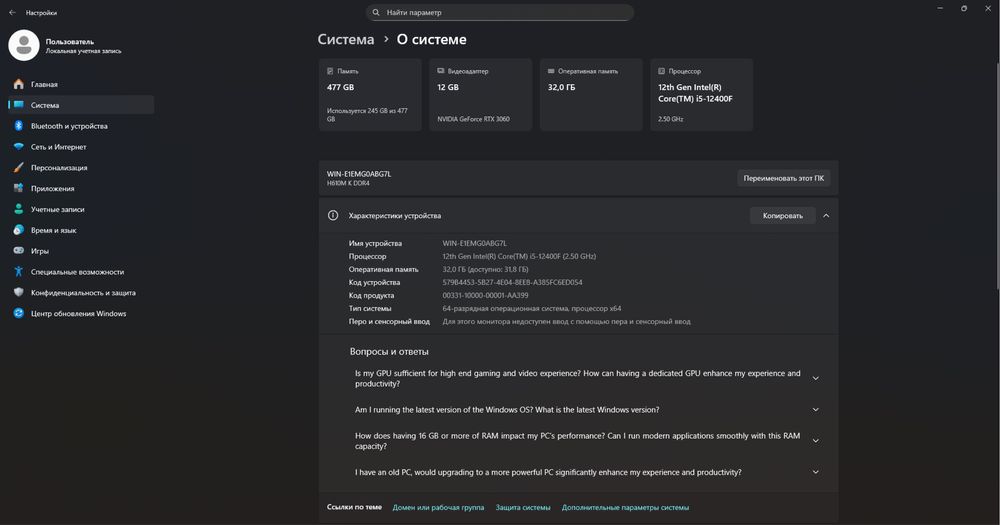Open Учетные записи settings

pos(81,209)
